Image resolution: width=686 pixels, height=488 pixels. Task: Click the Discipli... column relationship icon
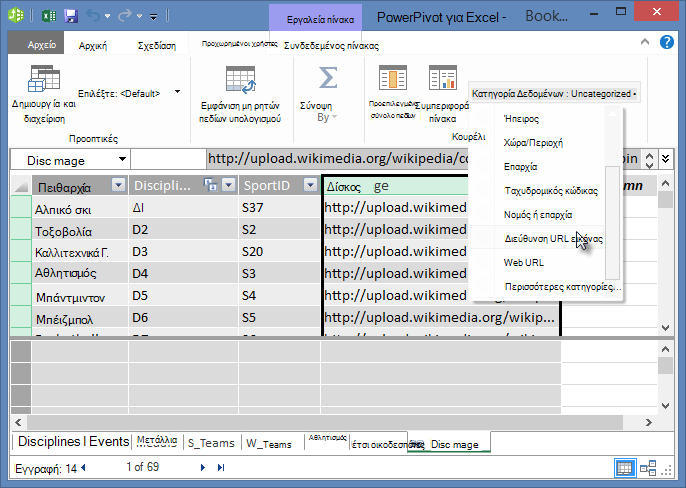click(x=210, y=185)
